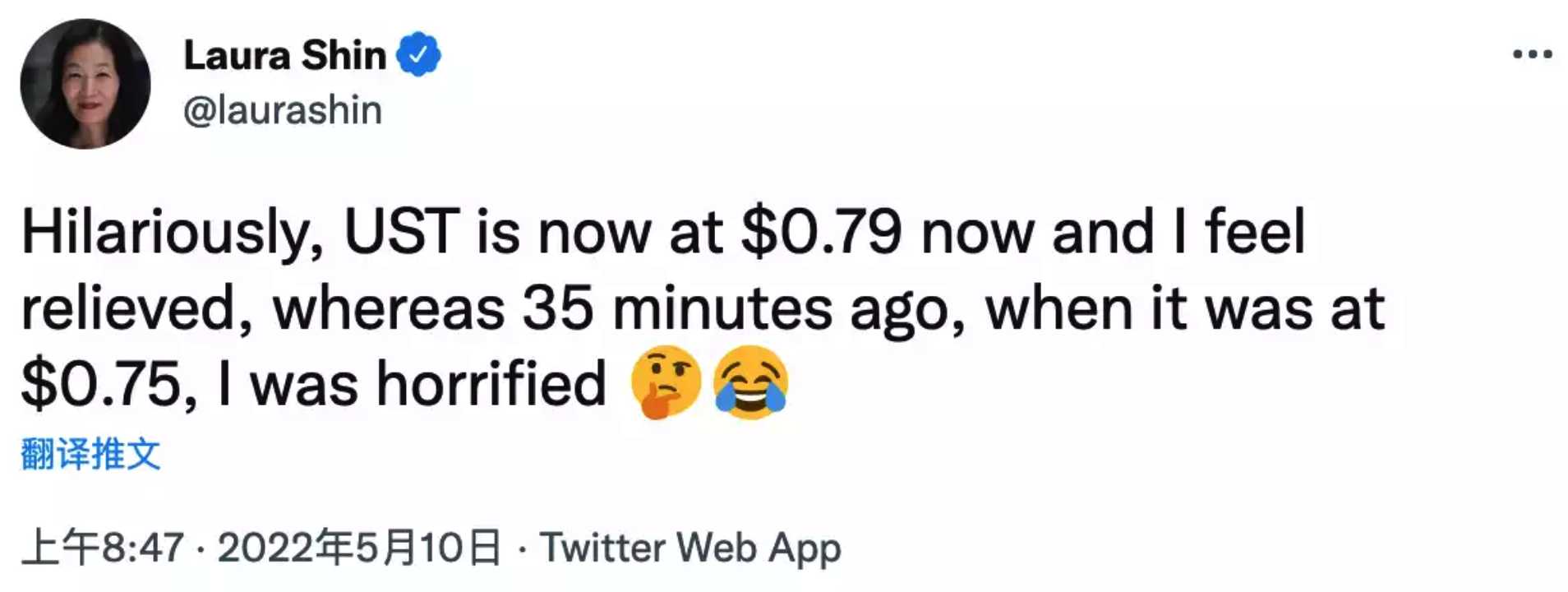This screenshot has width=1568, height=592.
Task: Translate the tweet via 翻译推文 link
Action: 90,454
